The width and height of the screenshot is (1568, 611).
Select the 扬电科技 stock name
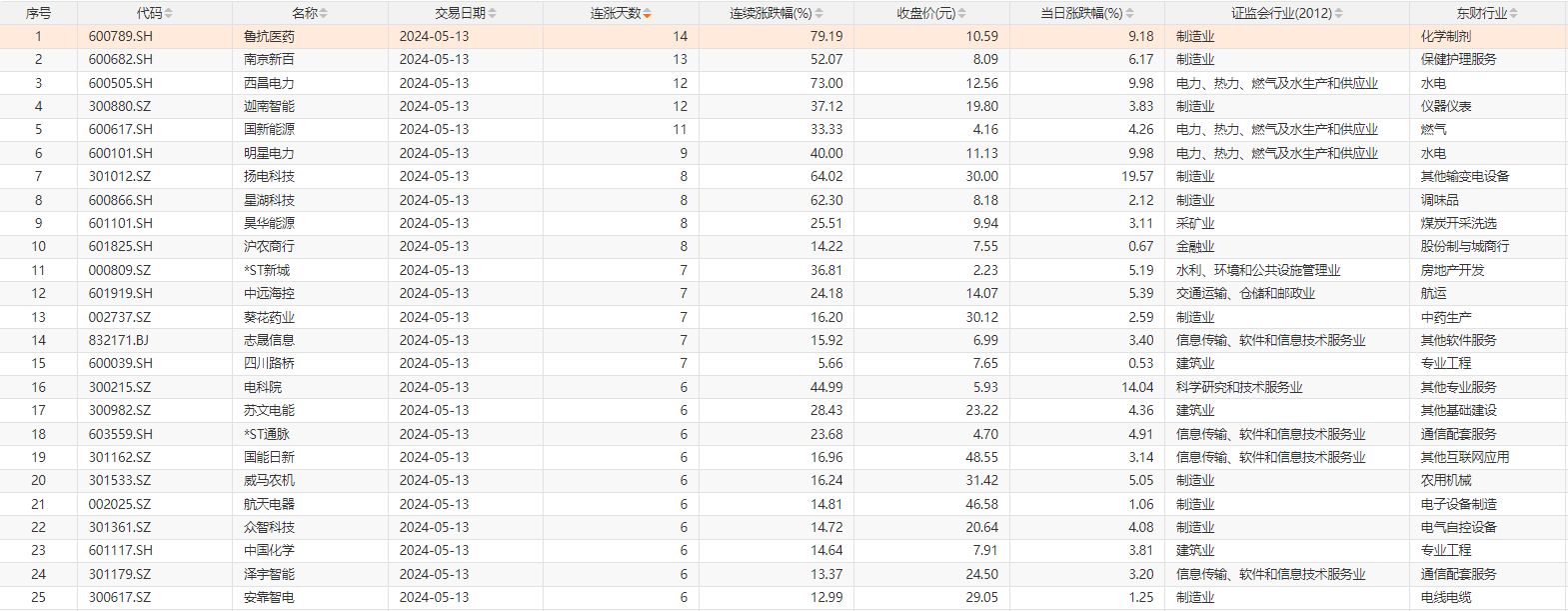(x=269, y=176)
